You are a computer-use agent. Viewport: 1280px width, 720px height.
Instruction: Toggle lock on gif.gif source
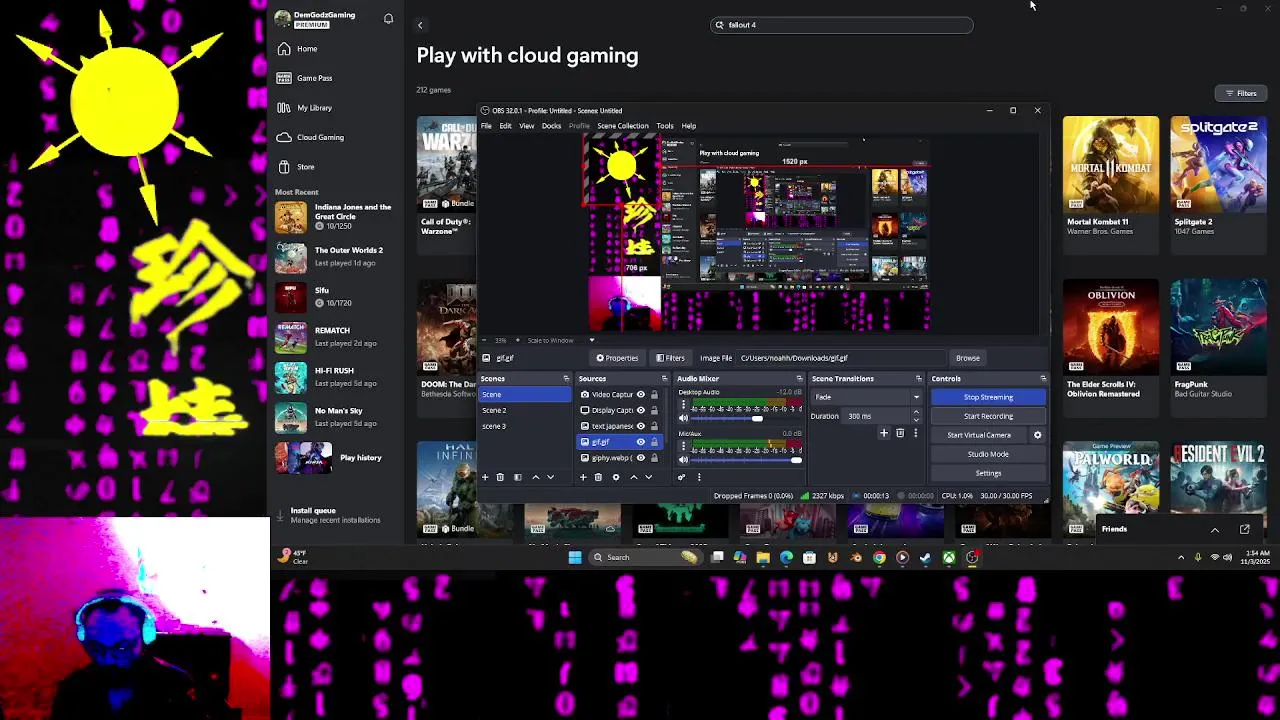point(654,442)
